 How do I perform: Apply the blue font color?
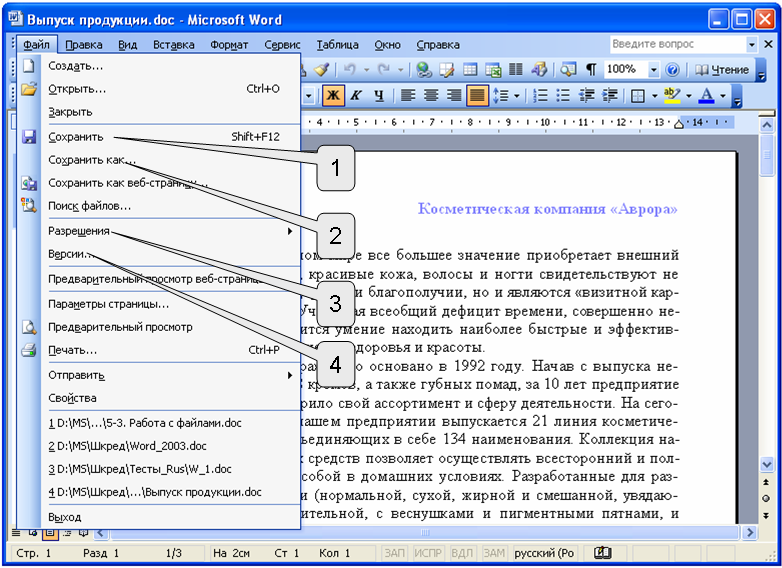click(x=706, y=95)
